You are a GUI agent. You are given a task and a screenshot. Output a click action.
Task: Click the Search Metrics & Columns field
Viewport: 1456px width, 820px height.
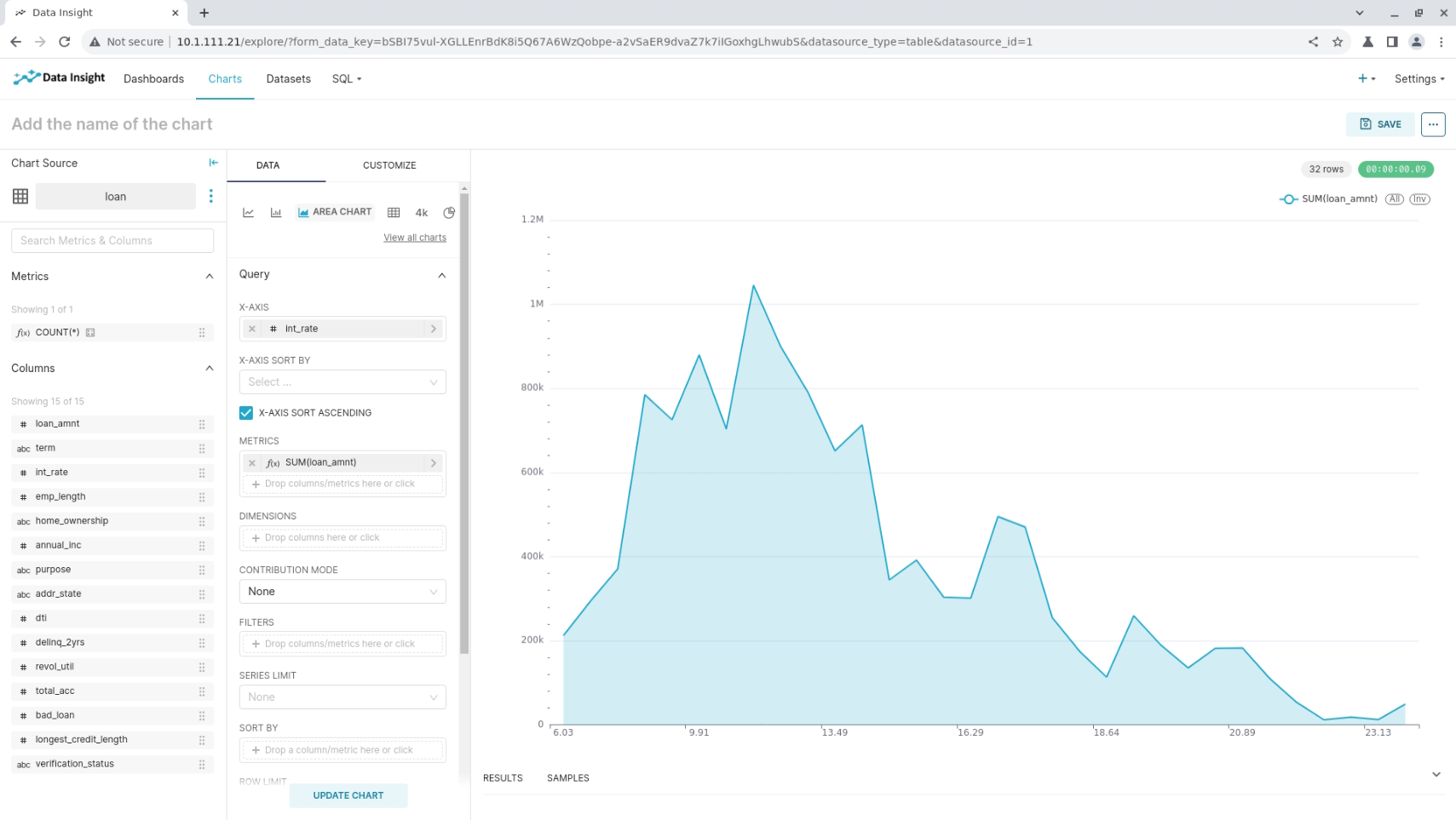(x=112, y=240)
